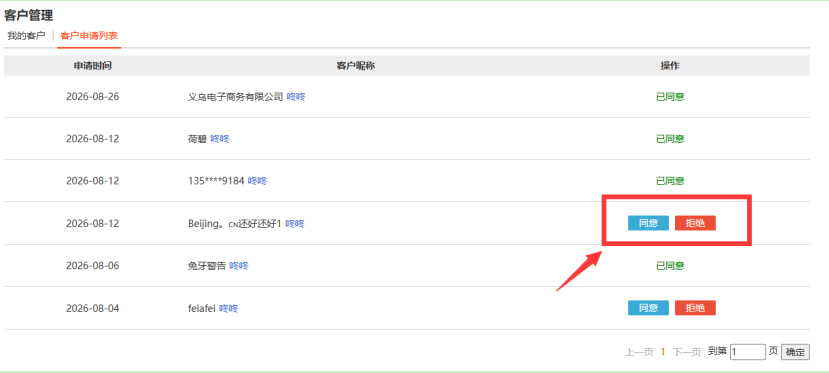Click the 申请时间 column header

[x=93, y=66]
